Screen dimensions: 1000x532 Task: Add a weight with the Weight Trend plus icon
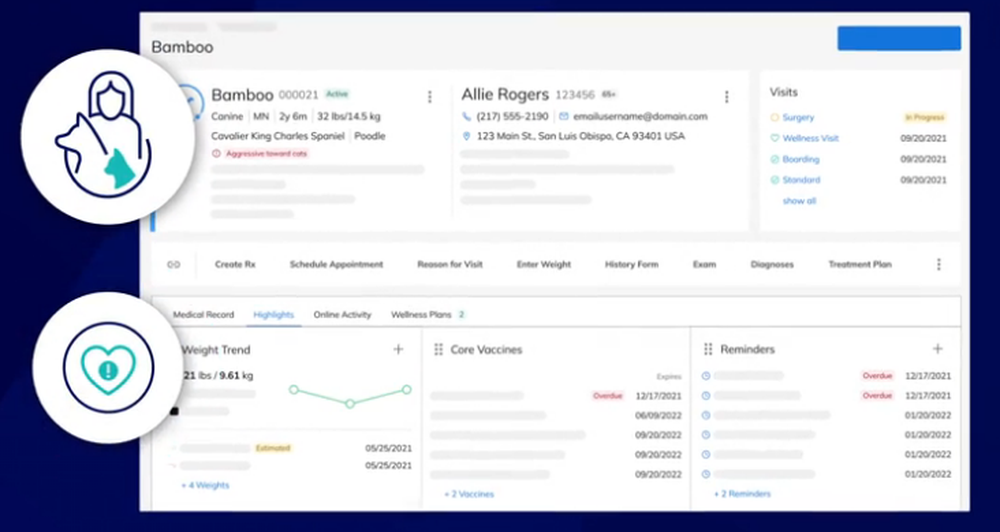tap(399, 349)
